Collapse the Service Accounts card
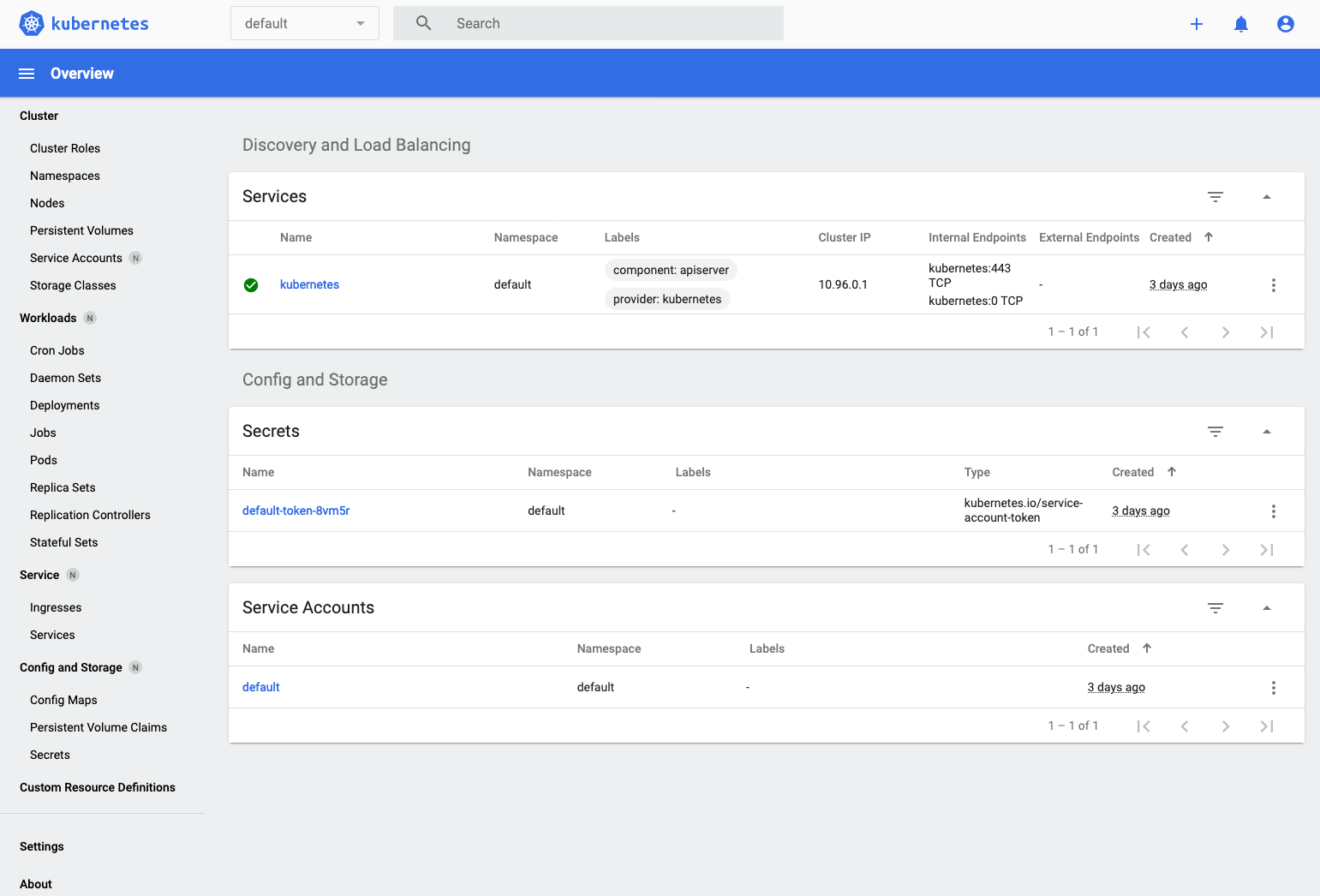1320x896 pixels. point(1267,608)
